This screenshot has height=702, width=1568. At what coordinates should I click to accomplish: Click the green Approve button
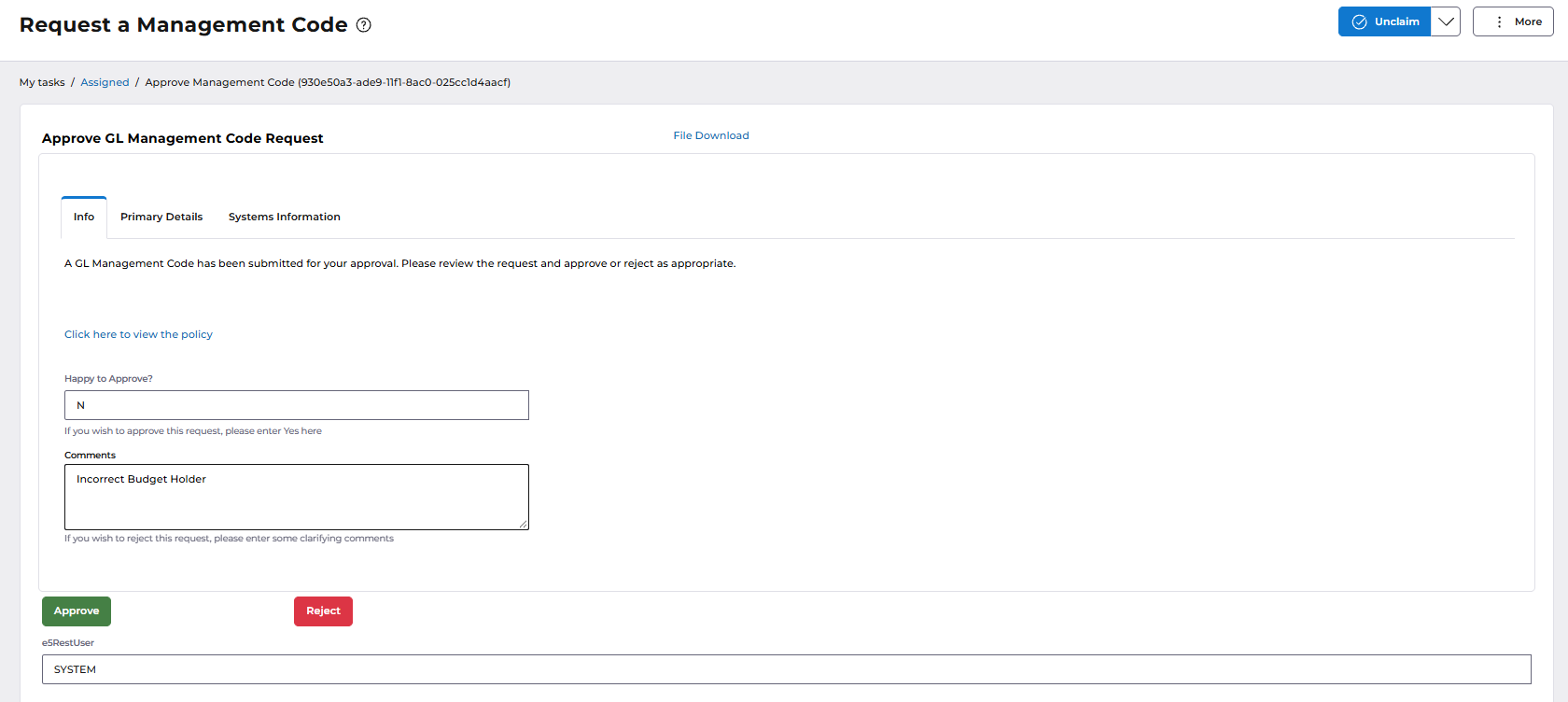point(77,611)
